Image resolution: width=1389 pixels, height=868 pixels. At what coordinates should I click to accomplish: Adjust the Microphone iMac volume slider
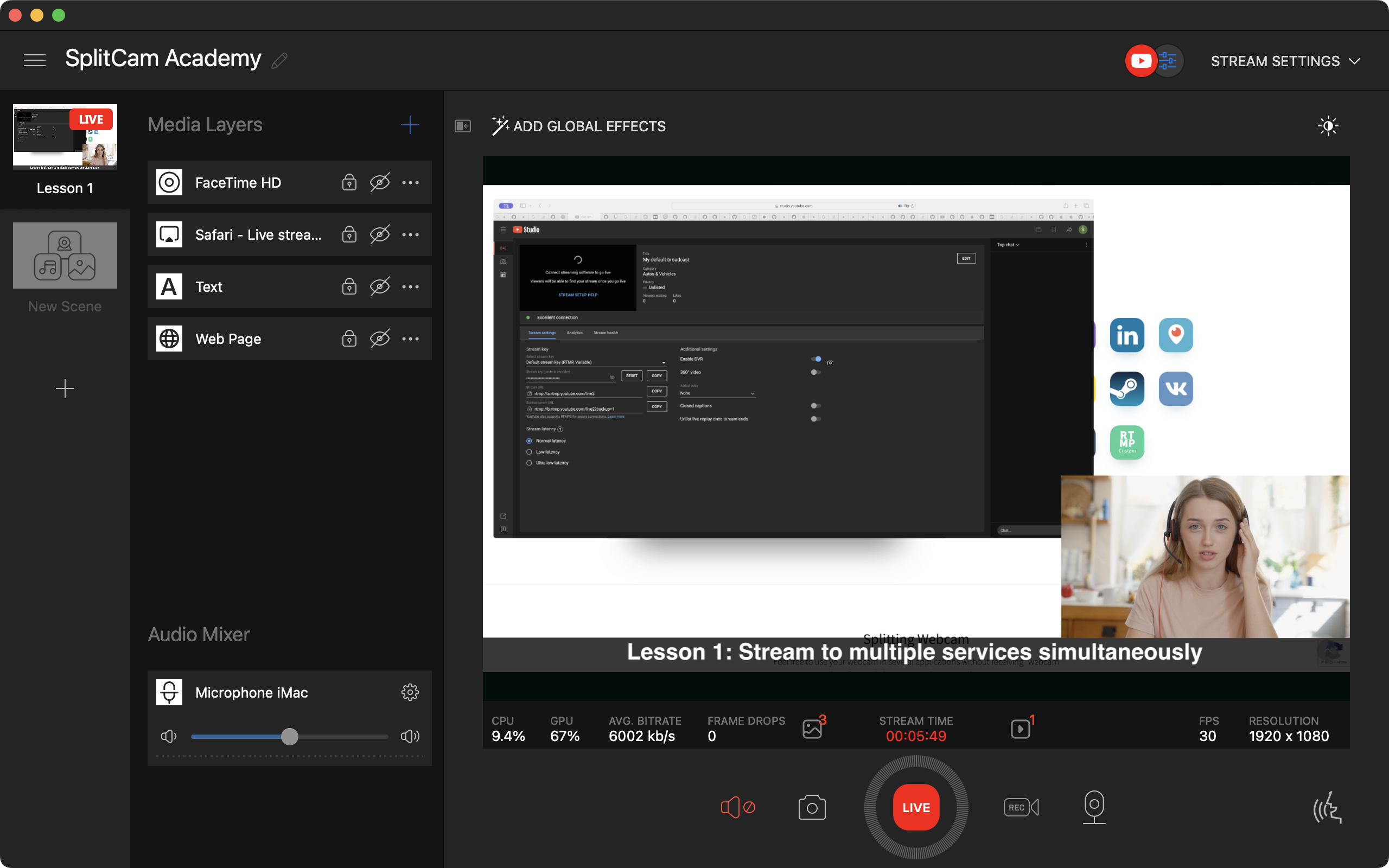pyautogui.click(x=290, y=736)
